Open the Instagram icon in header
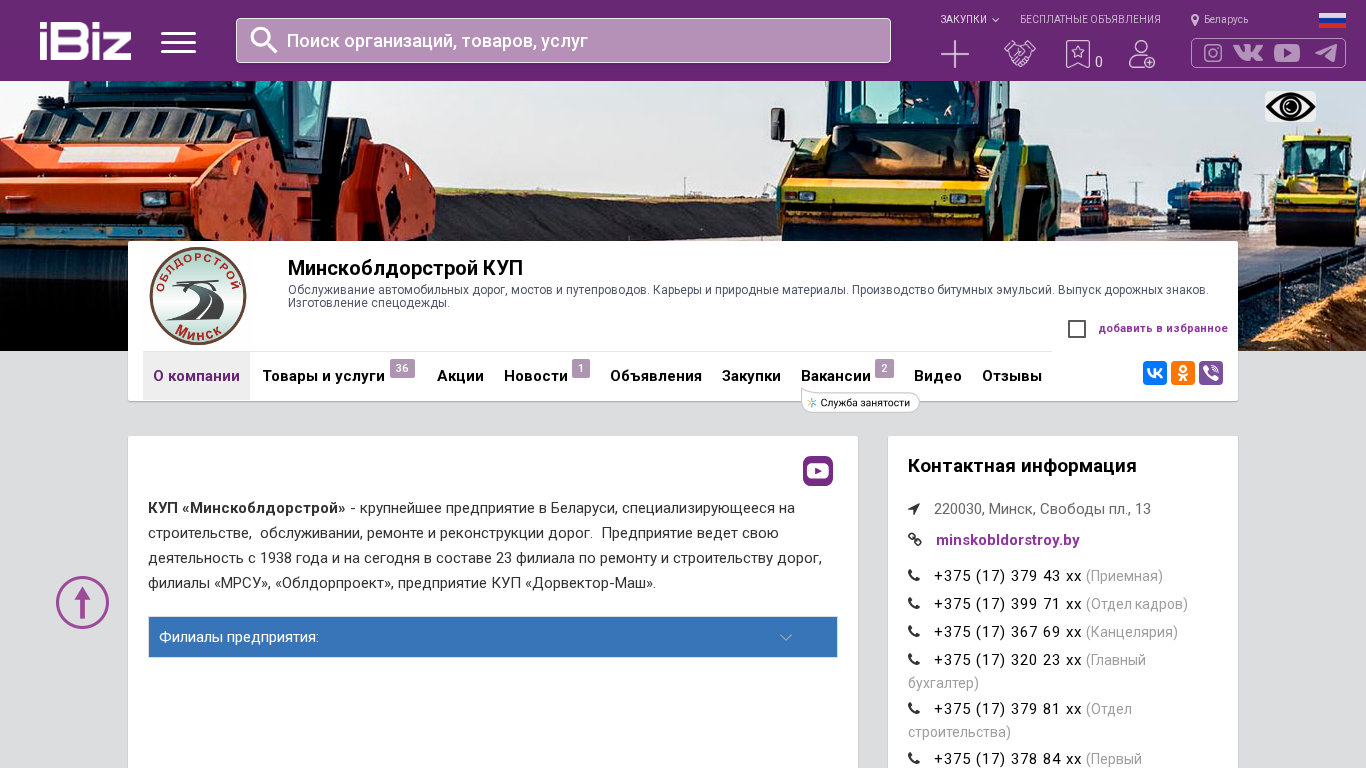 (x=1213, y=53)
